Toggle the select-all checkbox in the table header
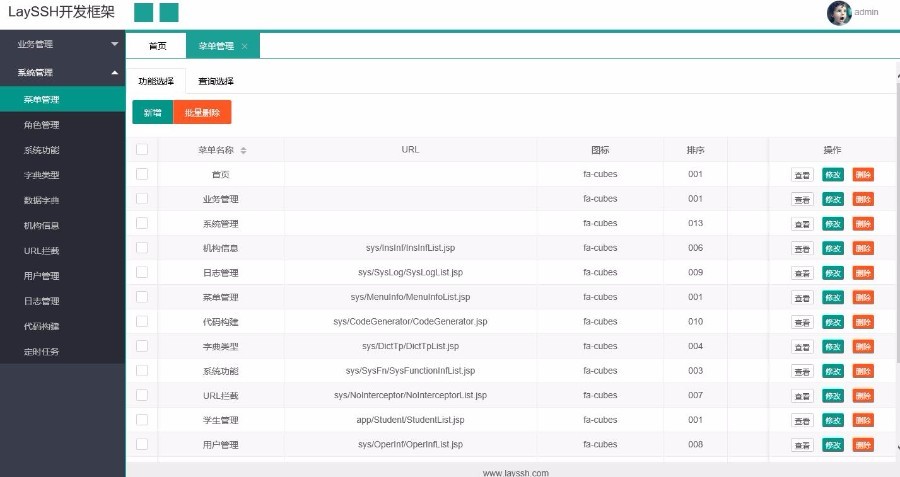The height and width of the screenshot is (477, 900). tap(142, 149)
